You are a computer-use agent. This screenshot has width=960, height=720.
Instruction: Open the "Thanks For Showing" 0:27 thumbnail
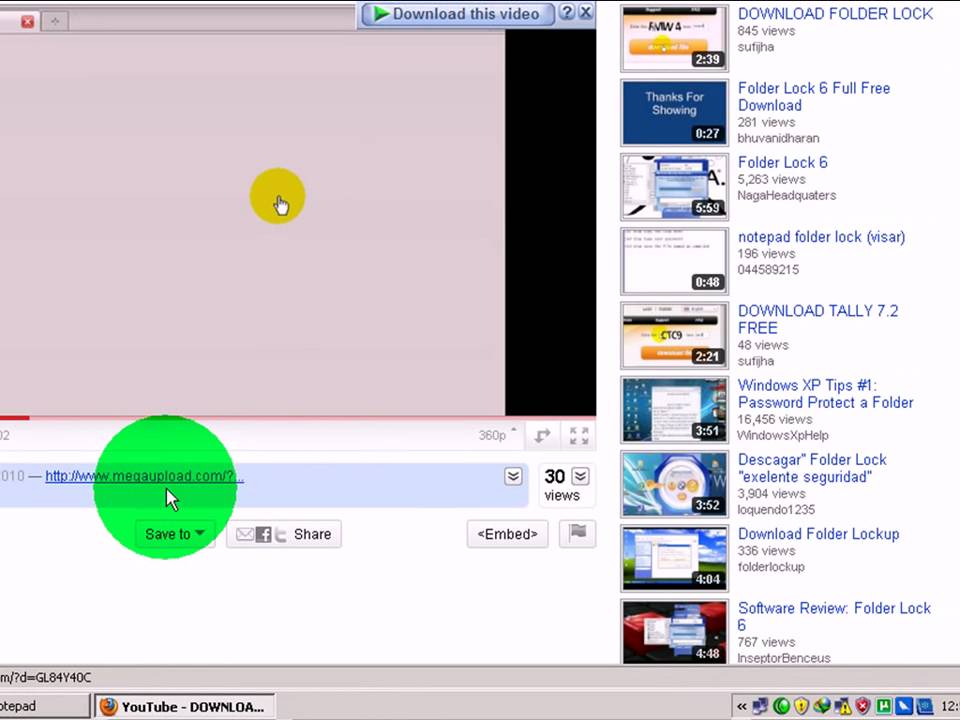[674, 113]
